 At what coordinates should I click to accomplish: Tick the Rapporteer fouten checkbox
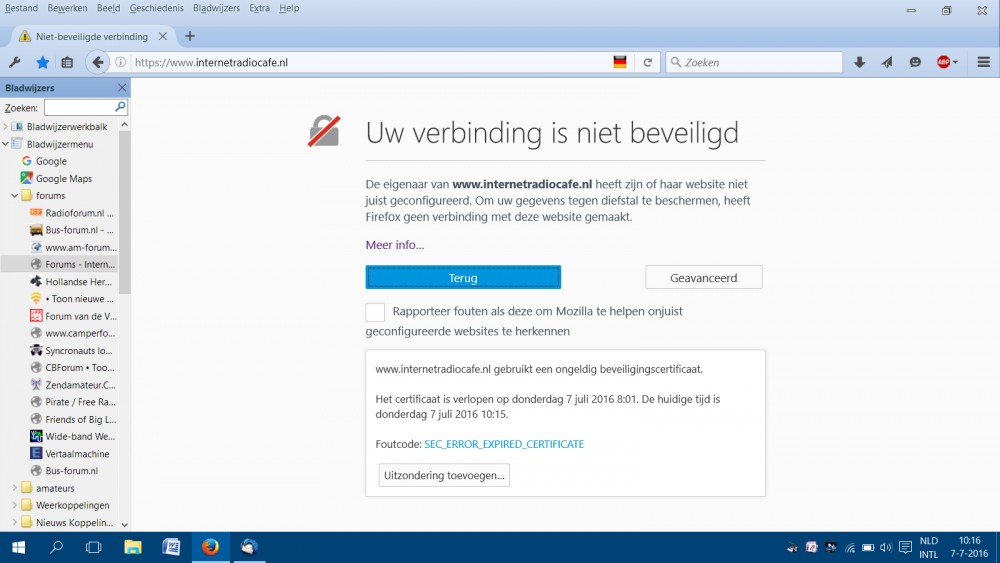[x=375, y=312]
